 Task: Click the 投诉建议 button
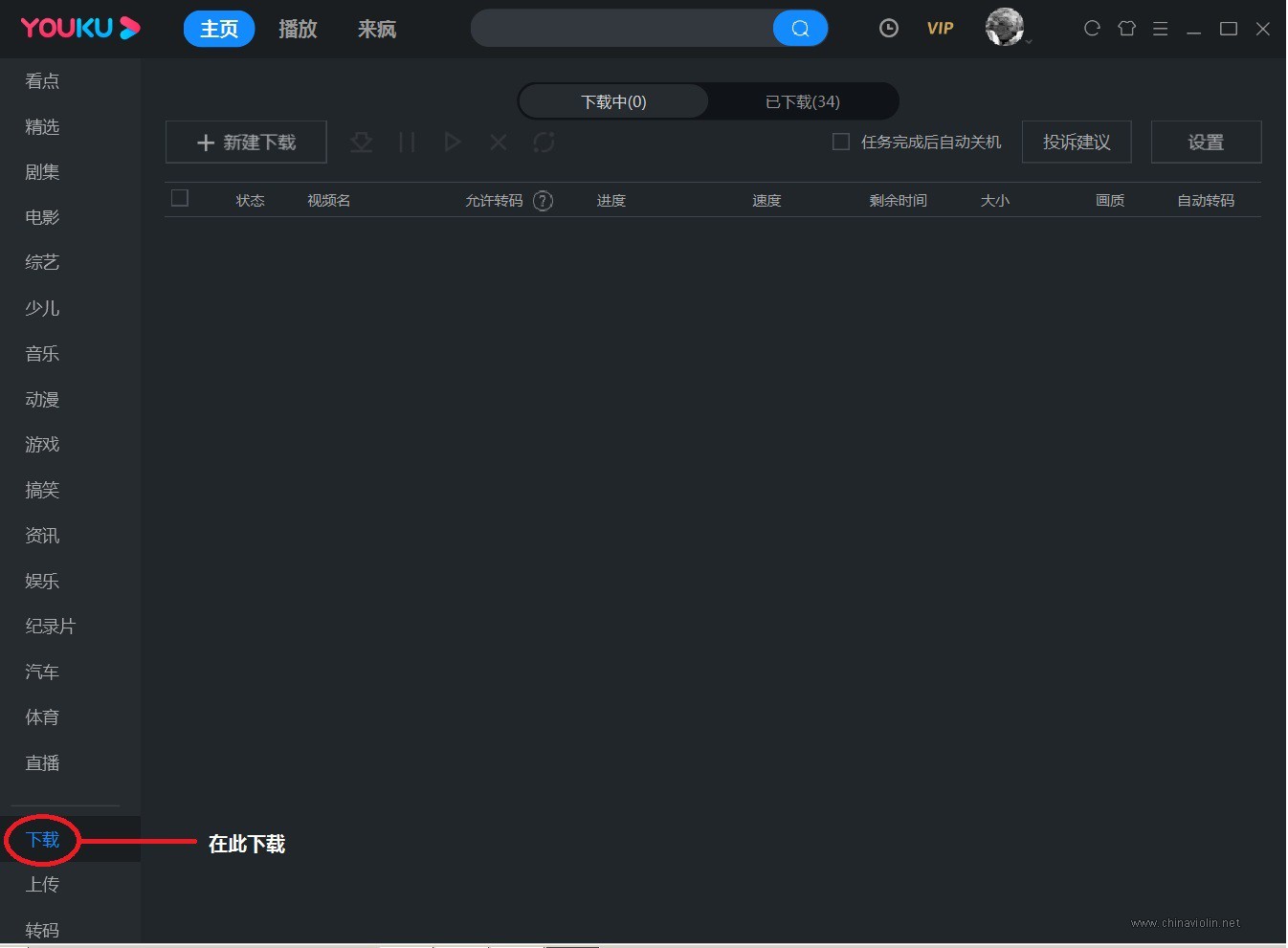pyautogui.click(x=1077, y=142)
